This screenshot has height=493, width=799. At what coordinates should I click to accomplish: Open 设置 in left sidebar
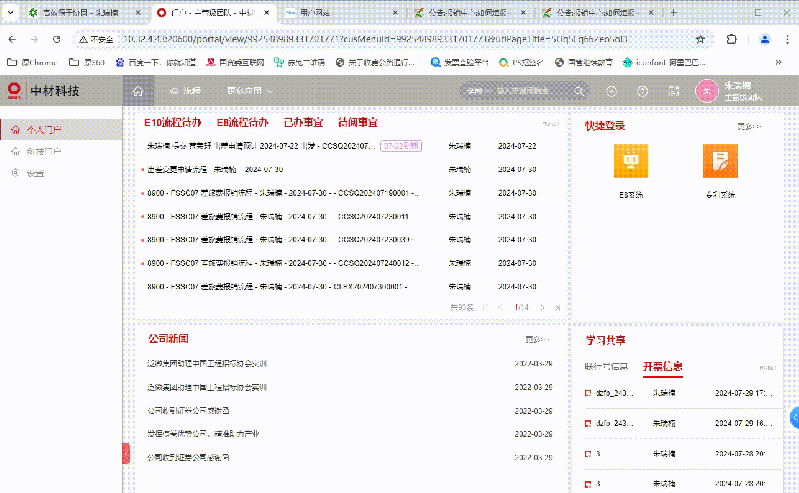pyautogui.click(x=61, y=173)
